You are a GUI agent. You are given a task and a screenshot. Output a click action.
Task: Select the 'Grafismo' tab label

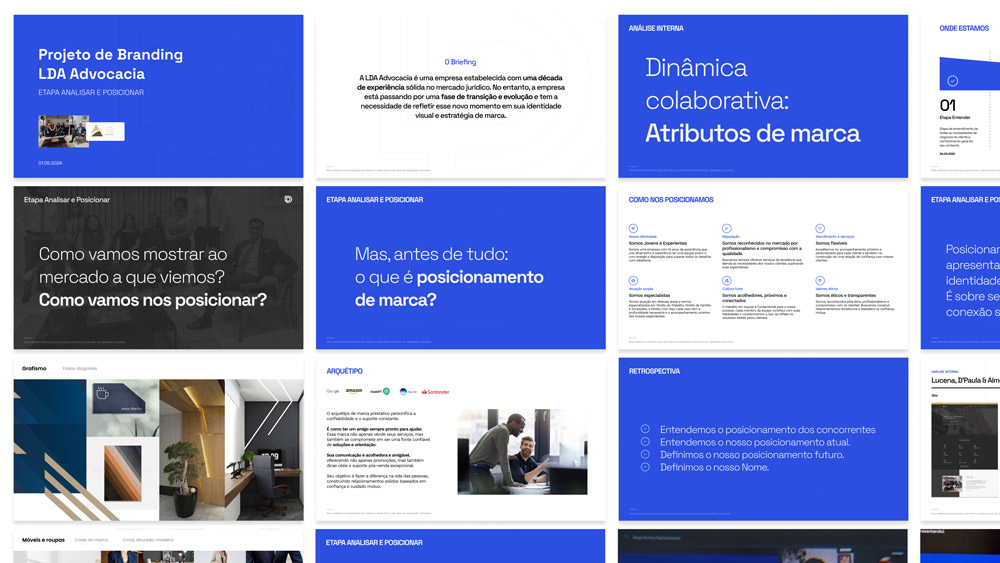point(35,368)
